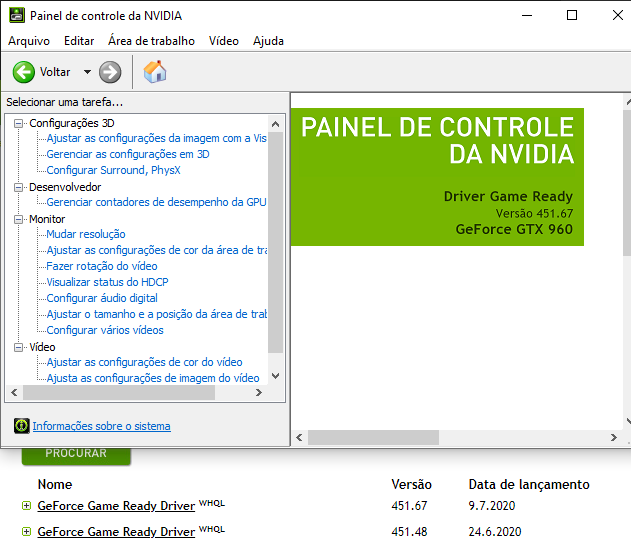Screen dimensions: 631x544
Task: Click the task tree scroll up arrow
Action: (x=276, y=124)
